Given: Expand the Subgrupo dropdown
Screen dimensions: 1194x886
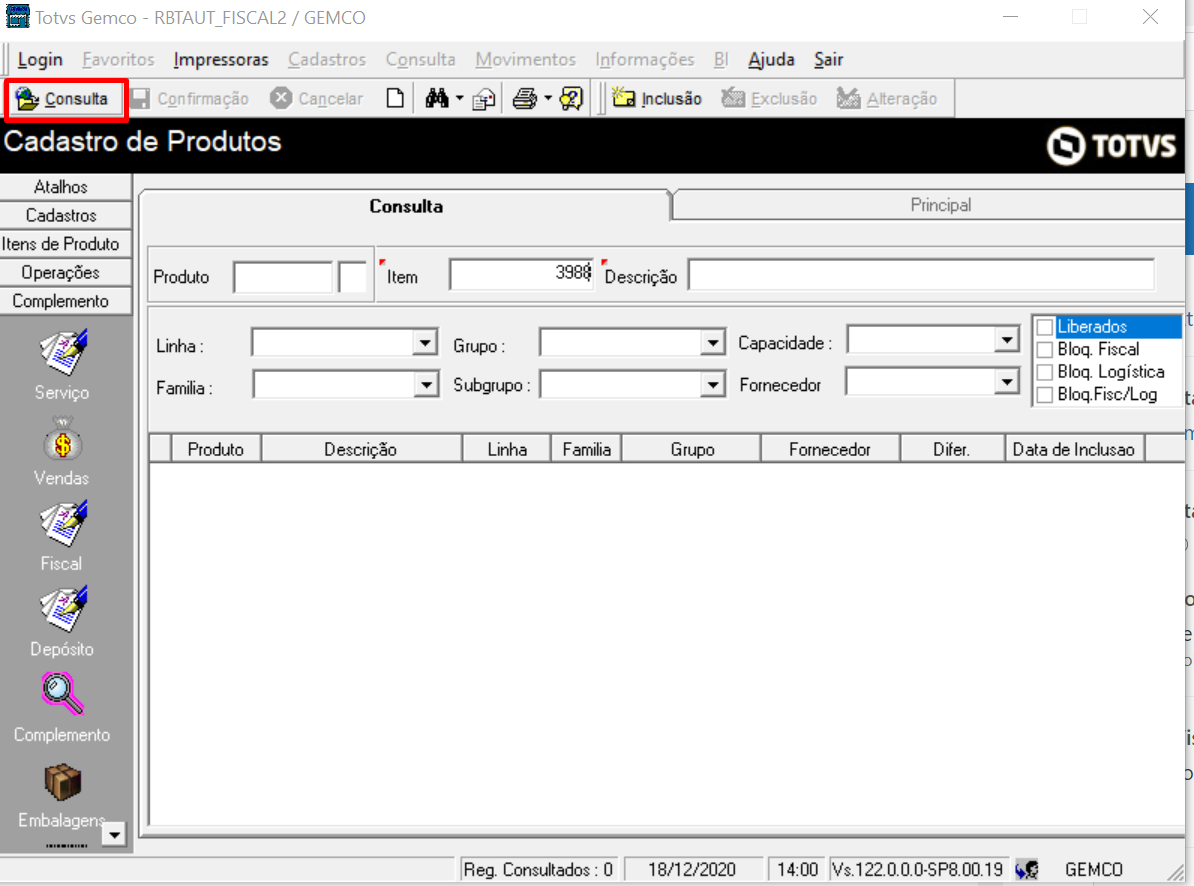Looking at the screenshot, I should point(712,385).
